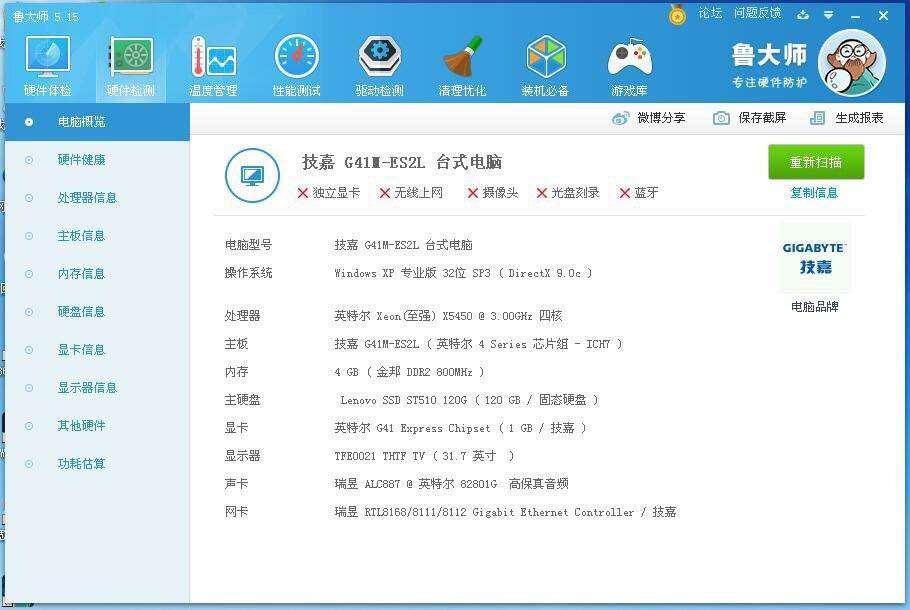This screenshot has height=610, width=910.
Task: Click the 光盘刻录 unavailable indicator
Action: (x=568, y=193)
